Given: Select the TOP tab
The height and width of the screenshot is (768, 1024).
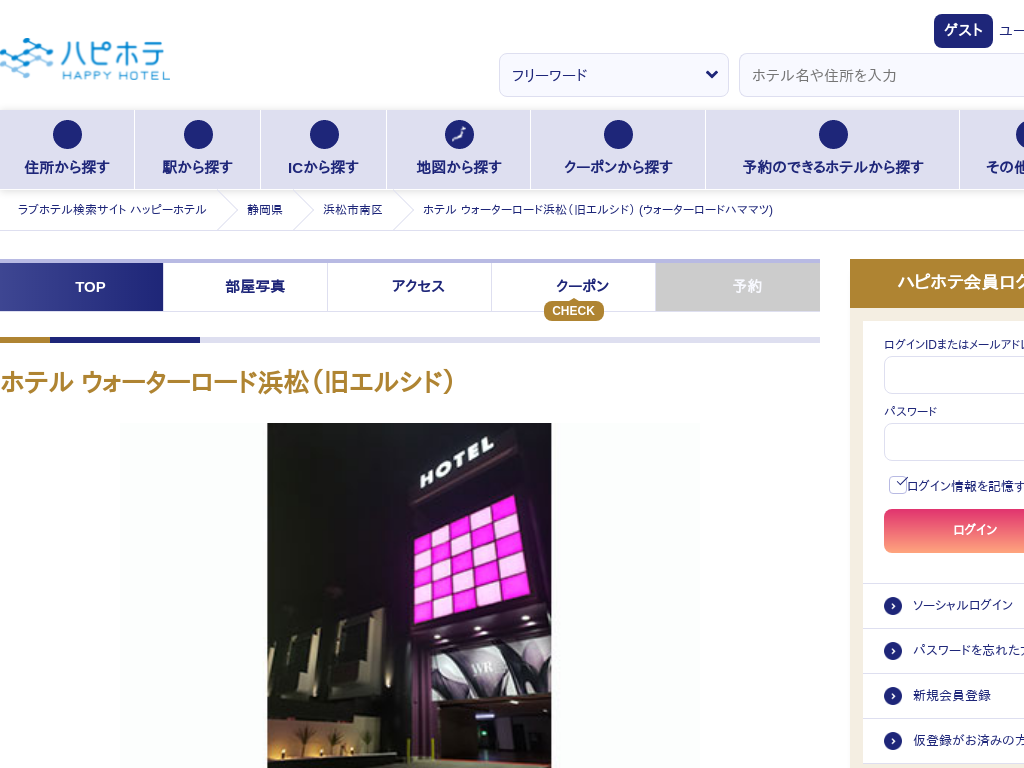Looking at the screenshot, I should [82, 287].
